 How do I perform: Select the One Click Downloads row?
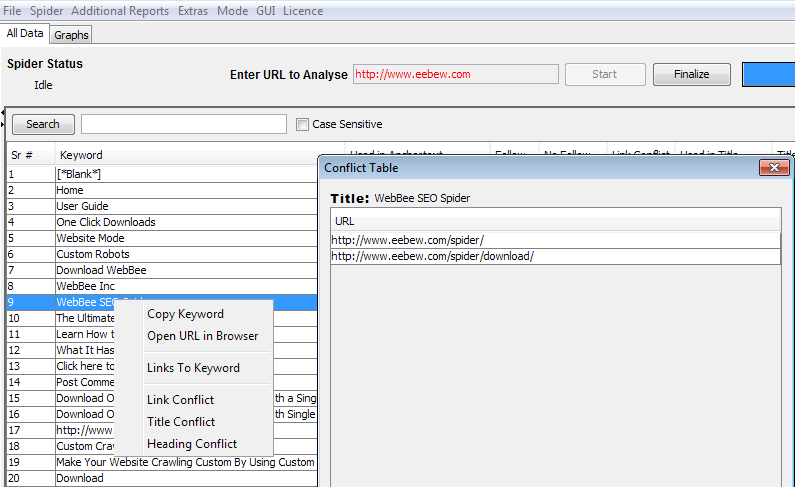coord(162,222)
